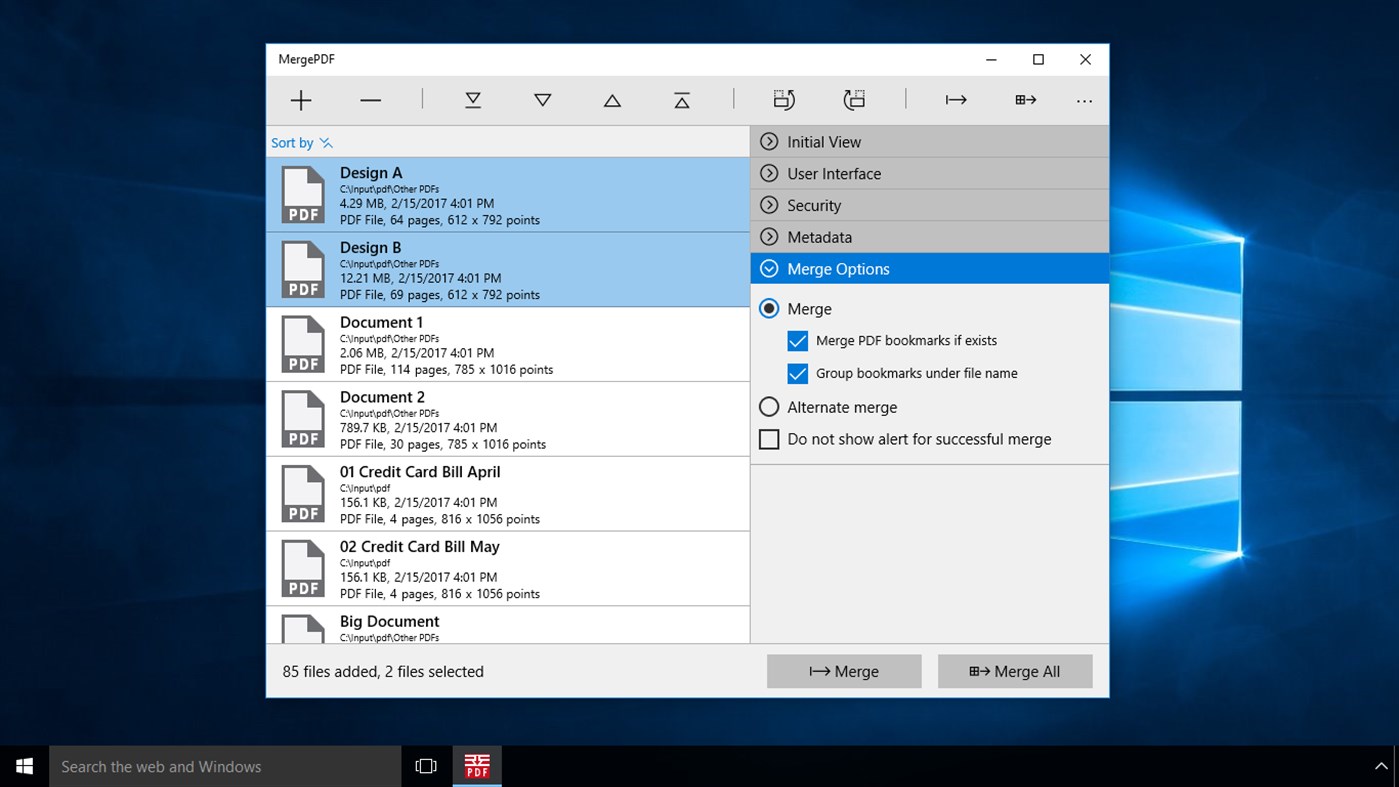This screenshot has width=1399, height=787.
Task: Move selected file up one position
Action: [x=611, y=99]
